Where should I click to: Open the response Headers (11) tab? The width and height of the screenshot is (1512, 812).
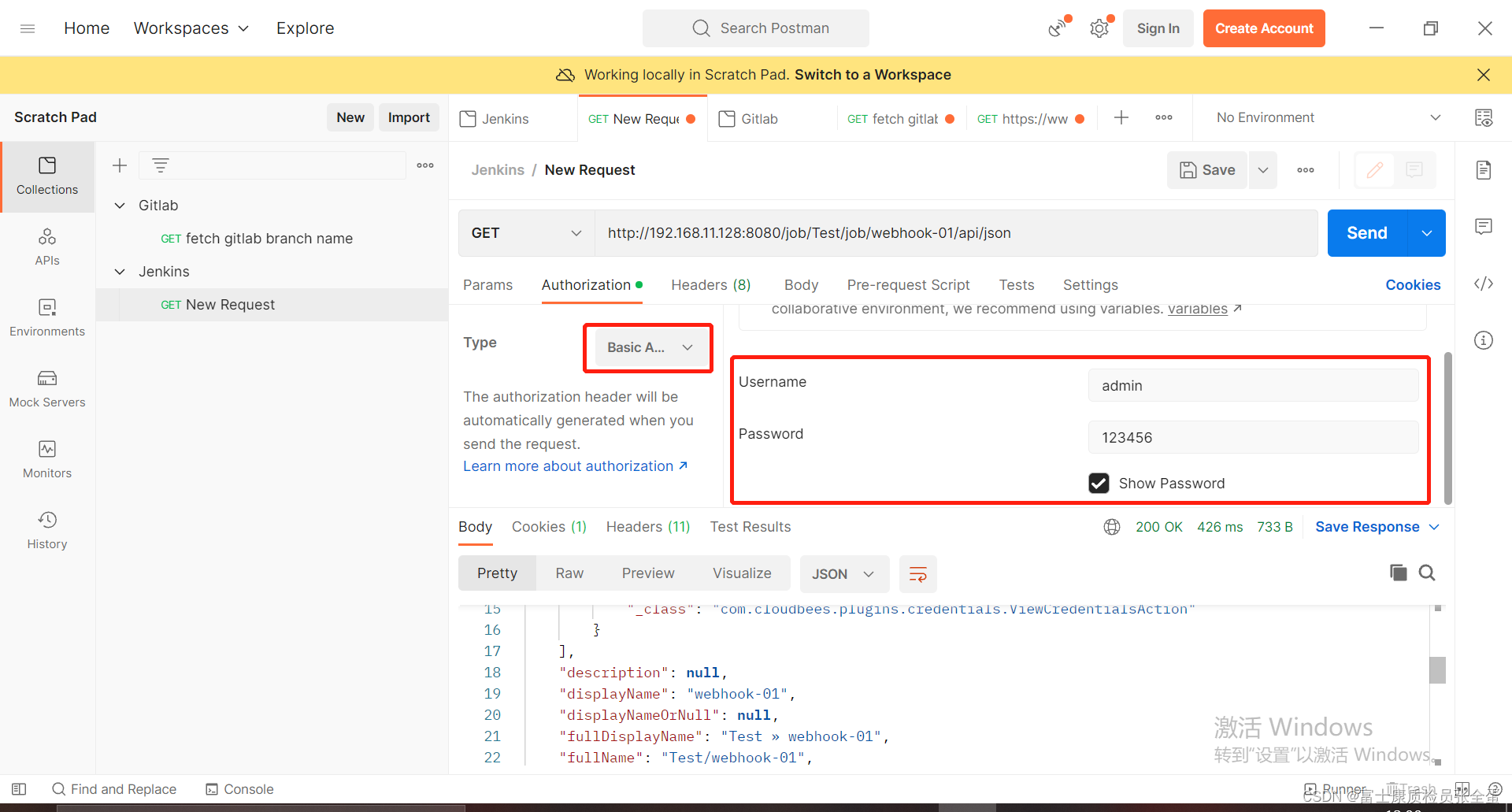click(648, 527)
